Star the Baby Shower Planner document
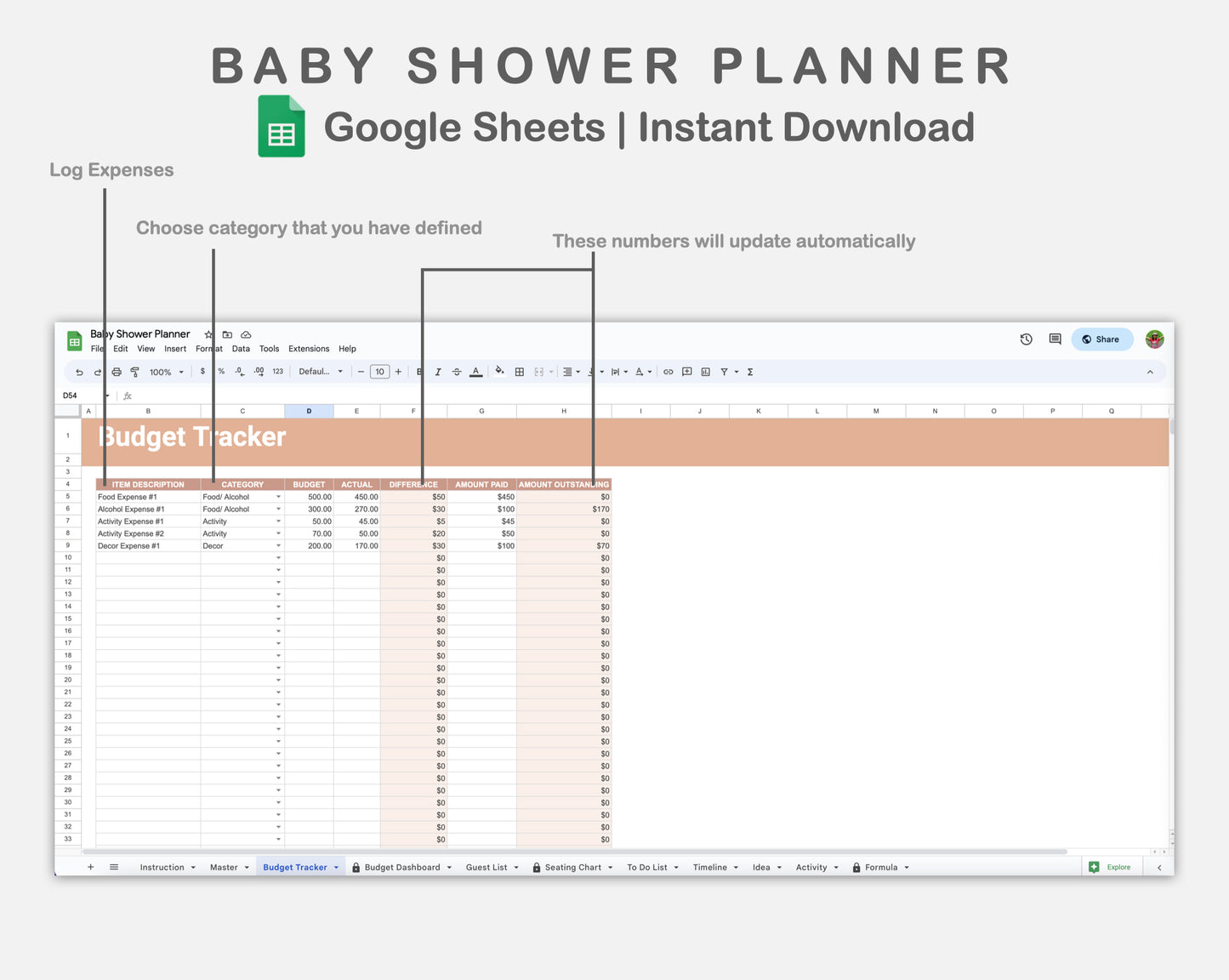This screenshot has width=1229, height=980. click(x=208, y=334)
